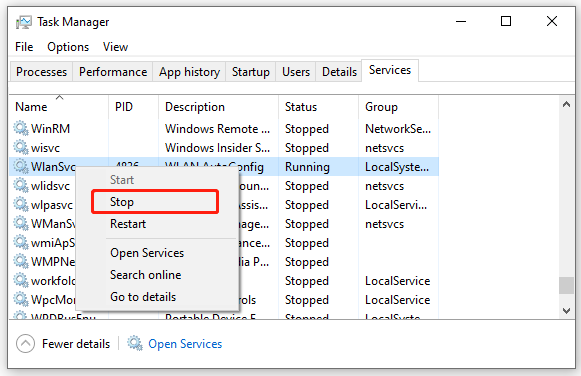
Task: Click the scrollbar up arrow
Action: 566,104
